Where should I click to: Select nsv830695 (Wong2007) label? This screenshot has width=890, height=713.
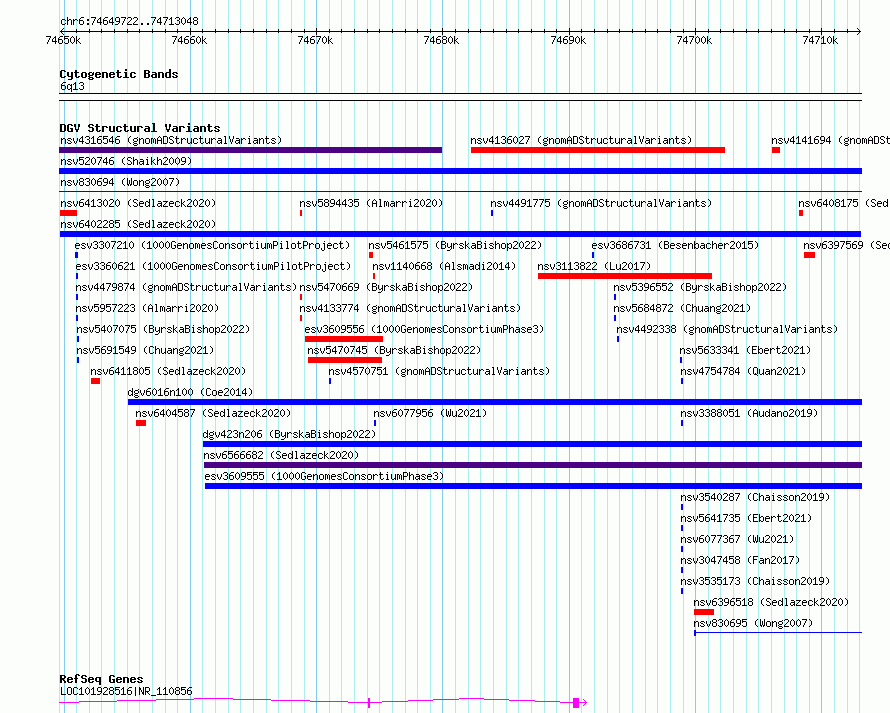coord(753,623)
